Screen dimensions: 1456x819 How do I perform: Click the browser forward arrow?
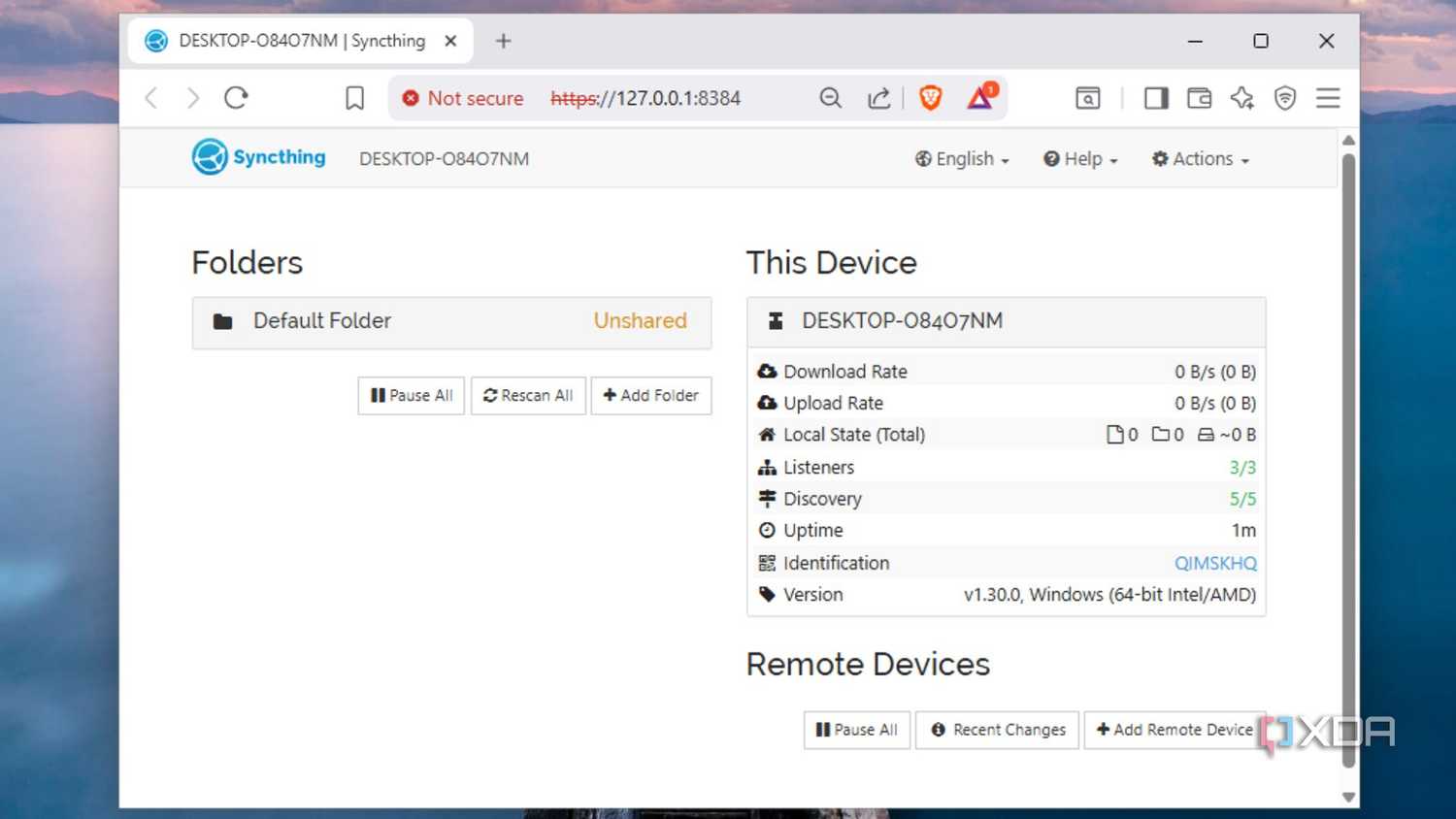tap(193, 98)
